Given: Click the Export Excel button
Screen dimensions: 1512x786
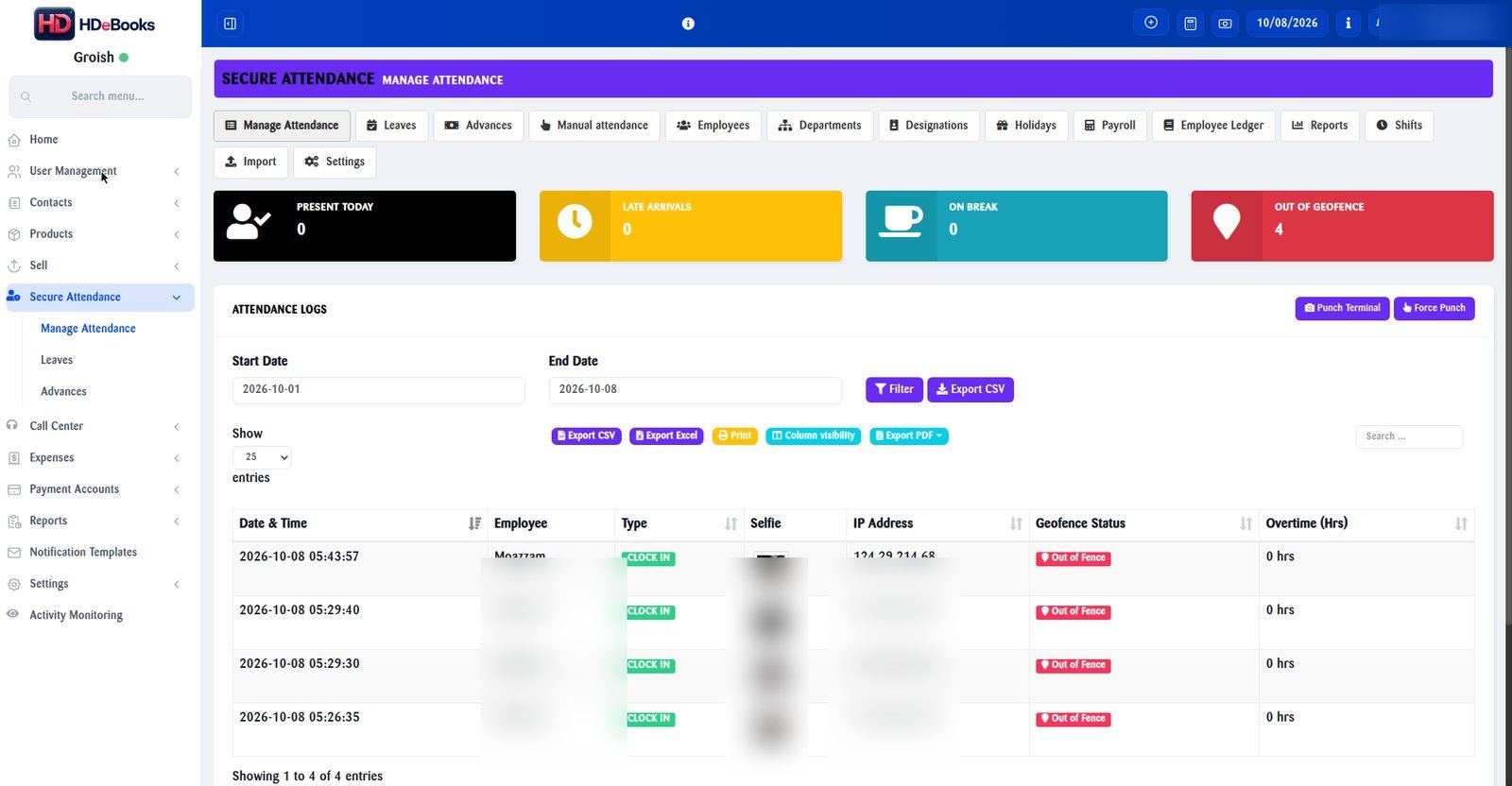Looking at the screenshot, I should click(x=666, y=436).
